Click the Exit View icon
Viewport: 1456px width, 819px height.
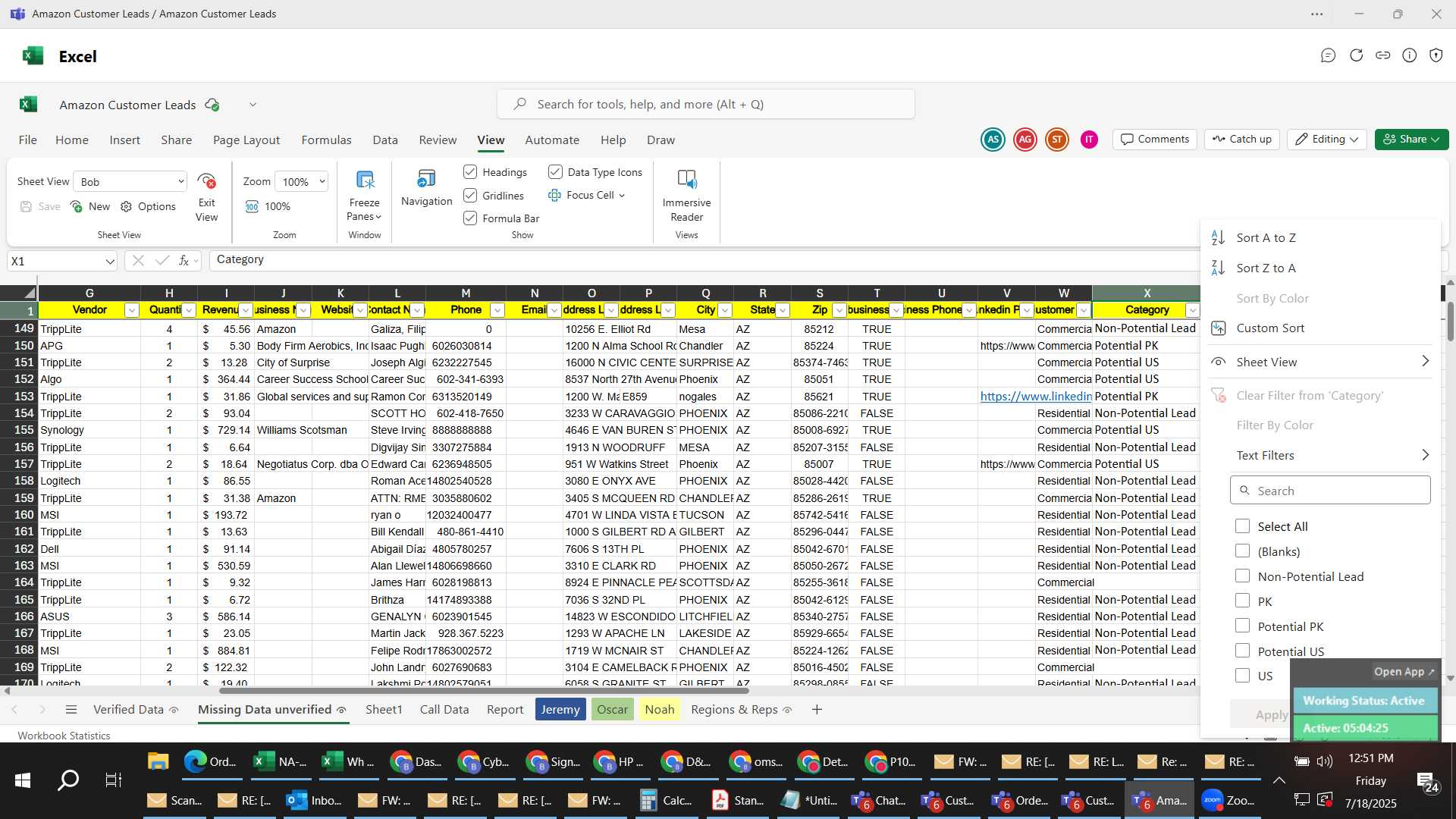pyautogui.click(x=206, y=181)
